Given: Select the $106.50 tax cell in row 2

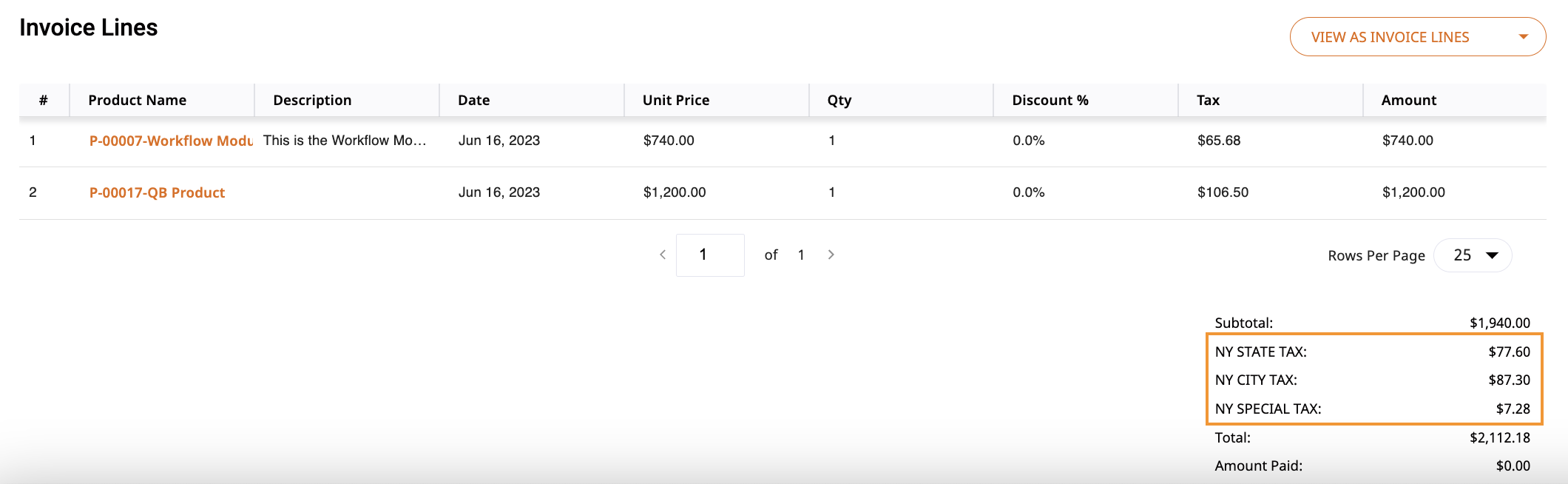Looking at the screenshot, I should [1223, 192].
